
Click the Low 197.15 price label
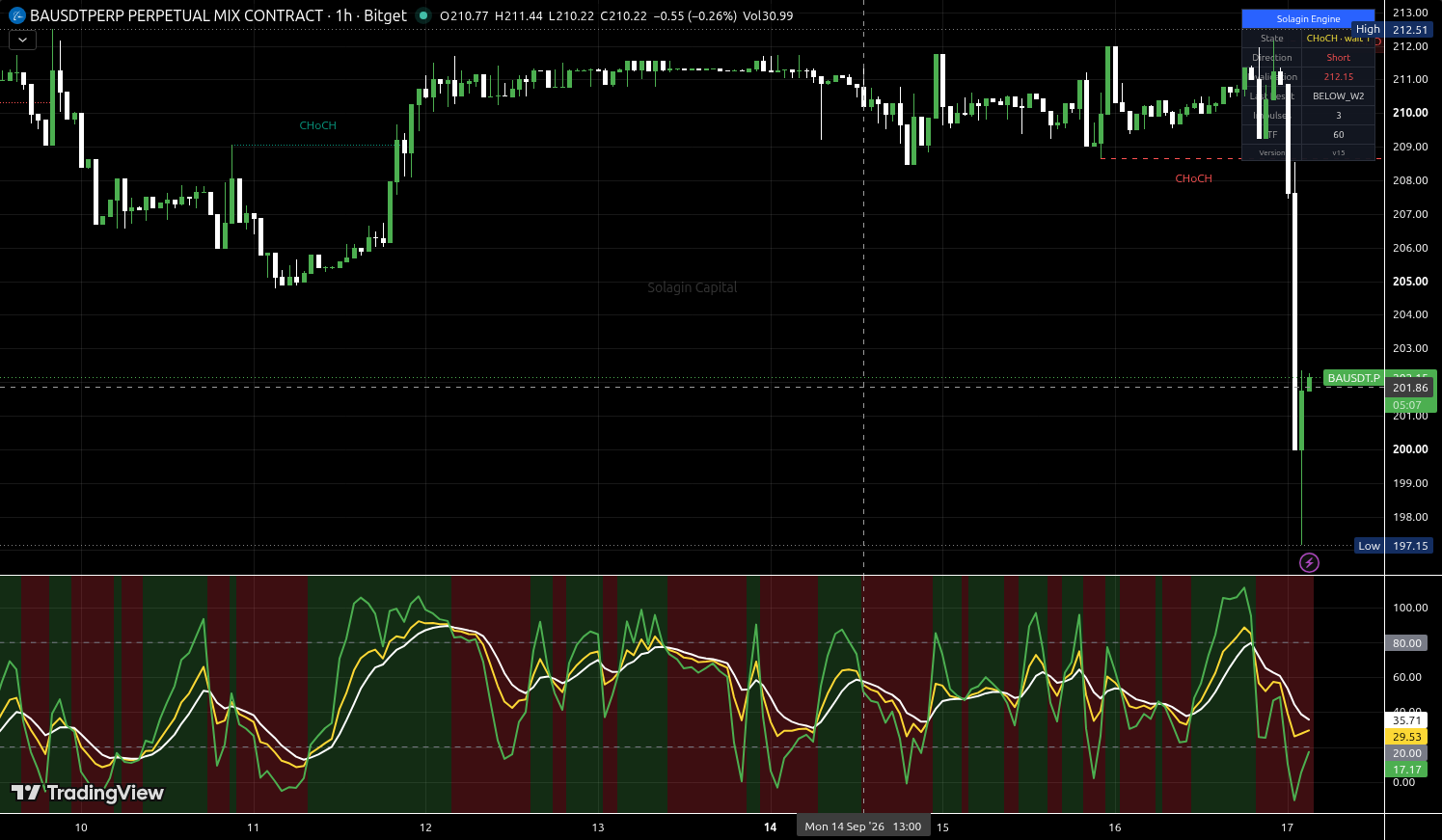[x=1394, y=546]
